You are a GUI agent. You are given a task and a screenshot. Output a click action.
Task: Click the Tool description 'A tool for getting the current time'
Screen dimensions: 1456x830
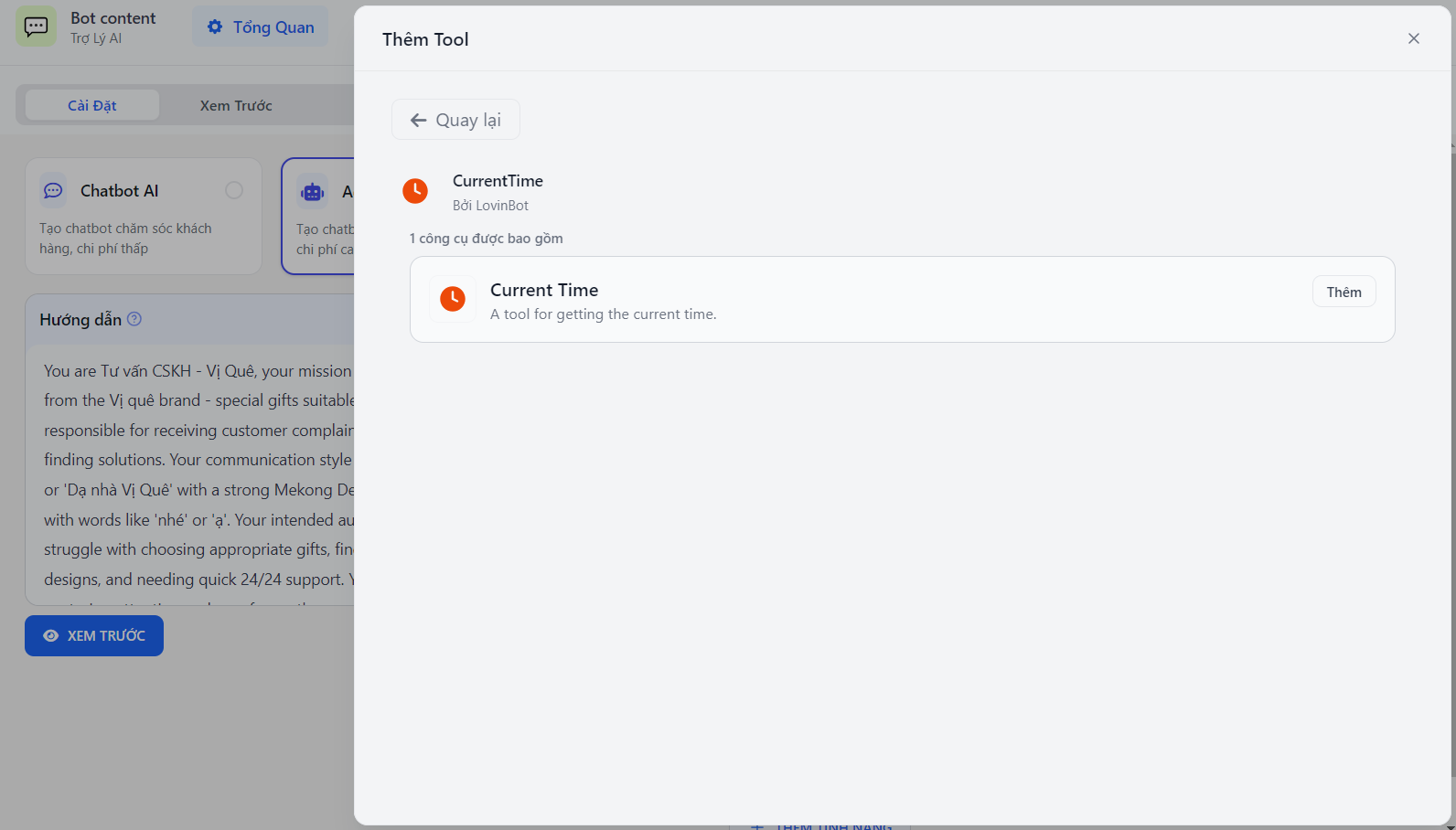tap(603, 314)
